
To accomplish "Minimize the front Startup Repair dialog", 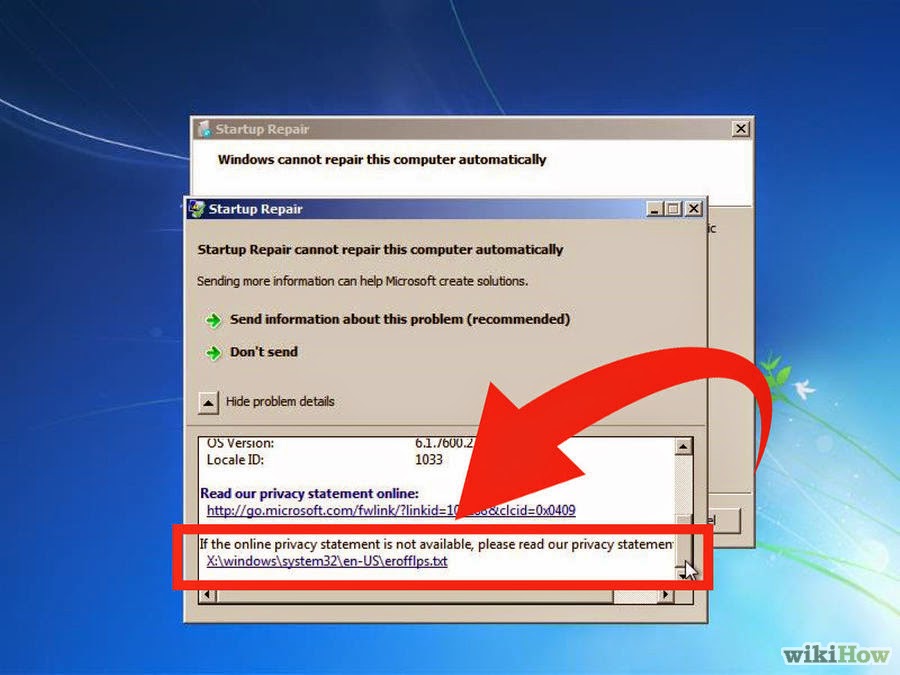I will click(655, 209).
